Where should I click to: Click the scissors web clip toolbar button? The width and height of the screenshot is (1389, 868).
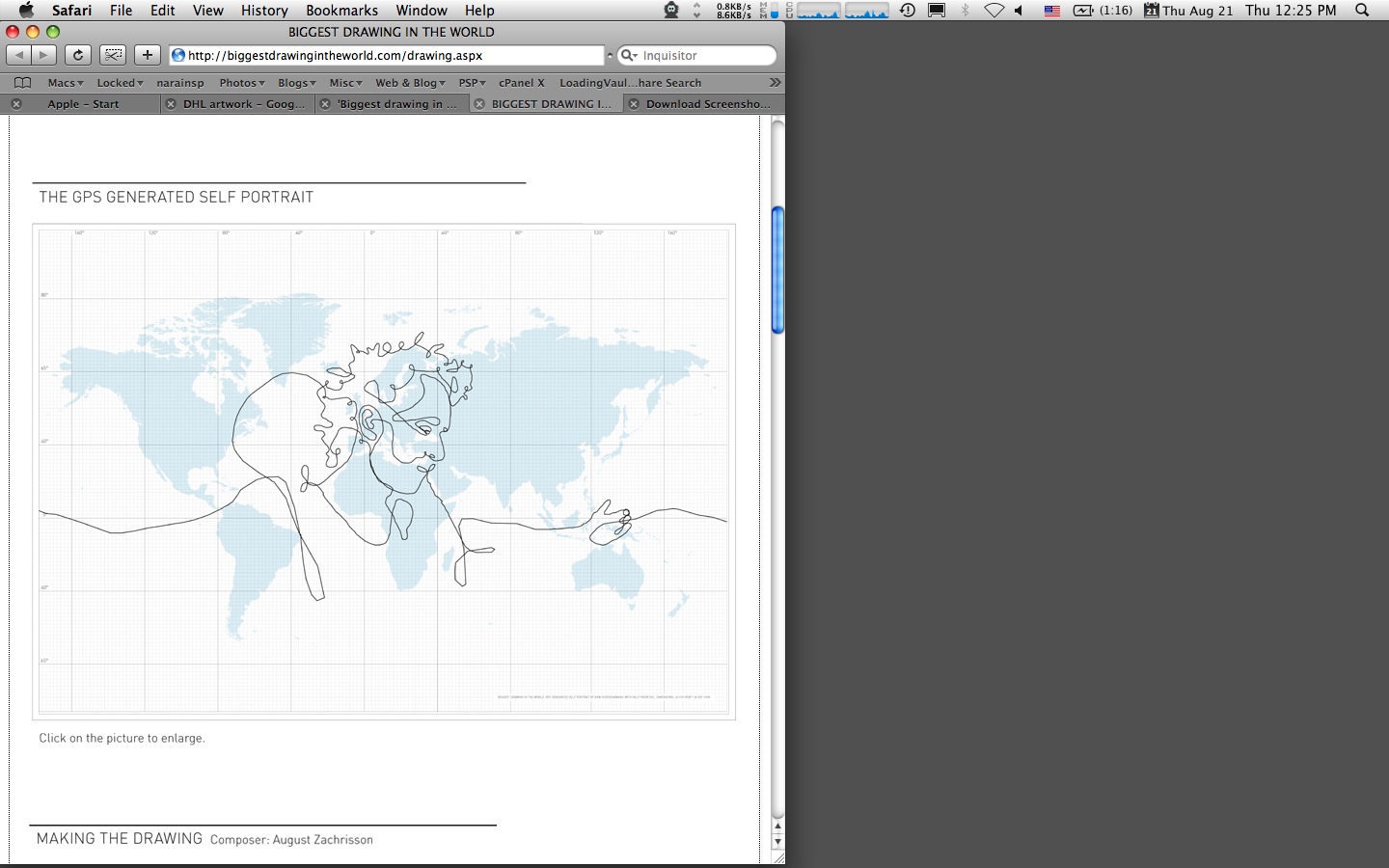click(113, 55)
